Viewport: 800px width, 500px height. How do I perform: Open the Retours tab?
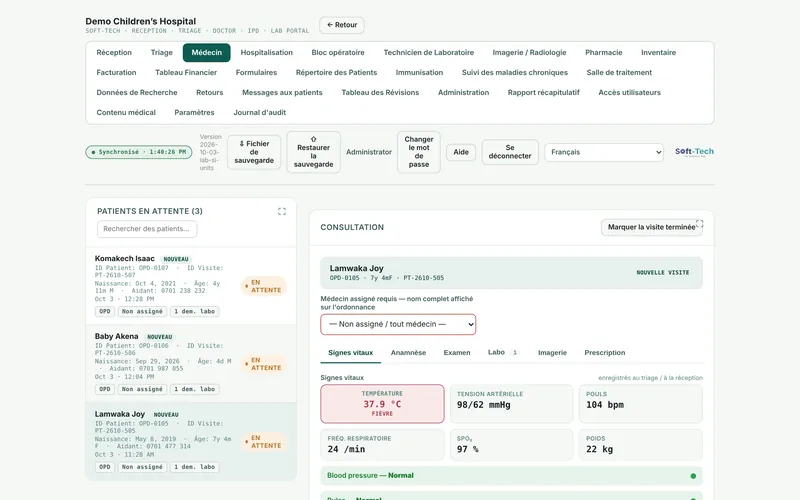click(210, 92)
